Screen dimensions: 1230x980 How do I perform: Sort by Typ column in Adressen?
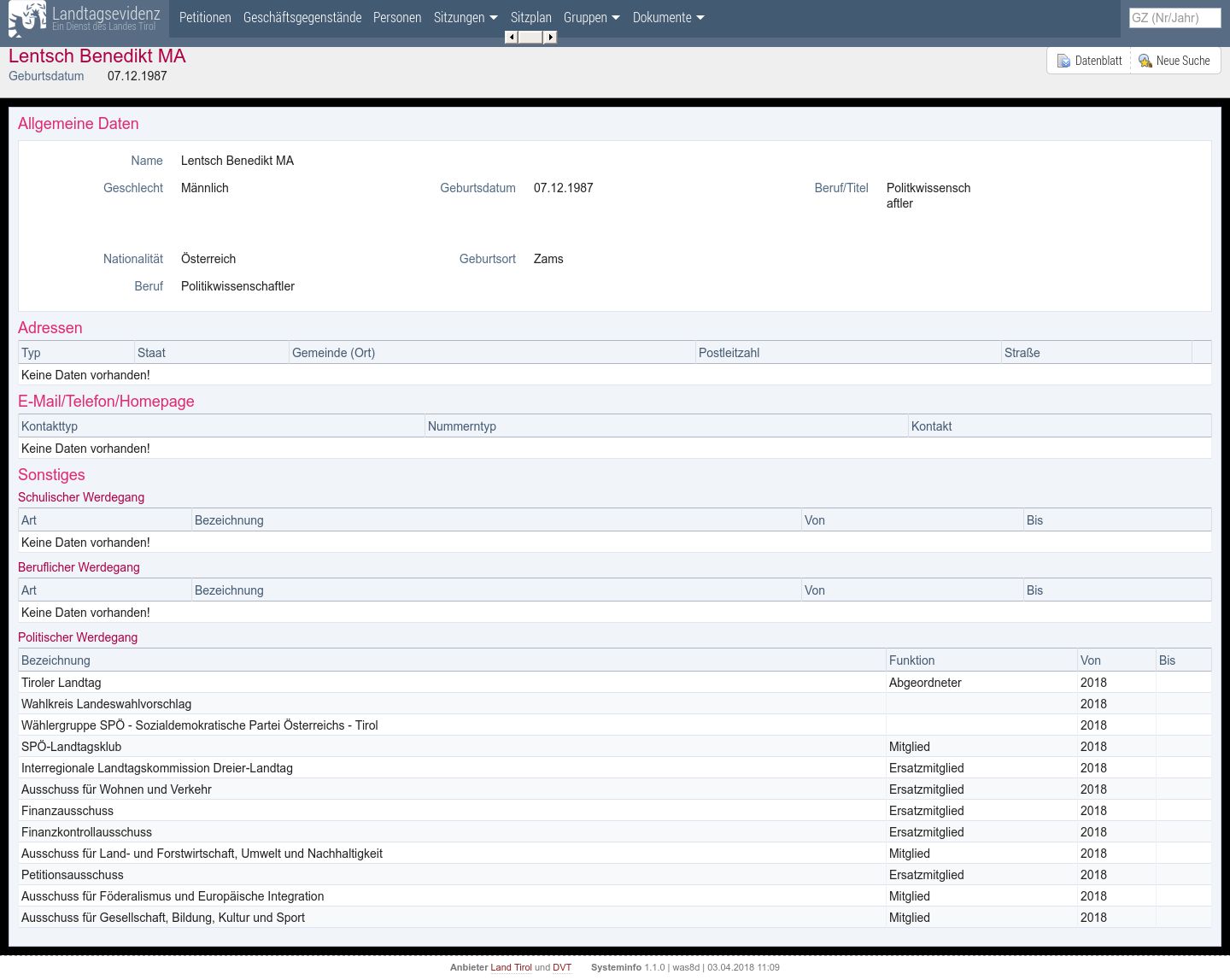76,353
